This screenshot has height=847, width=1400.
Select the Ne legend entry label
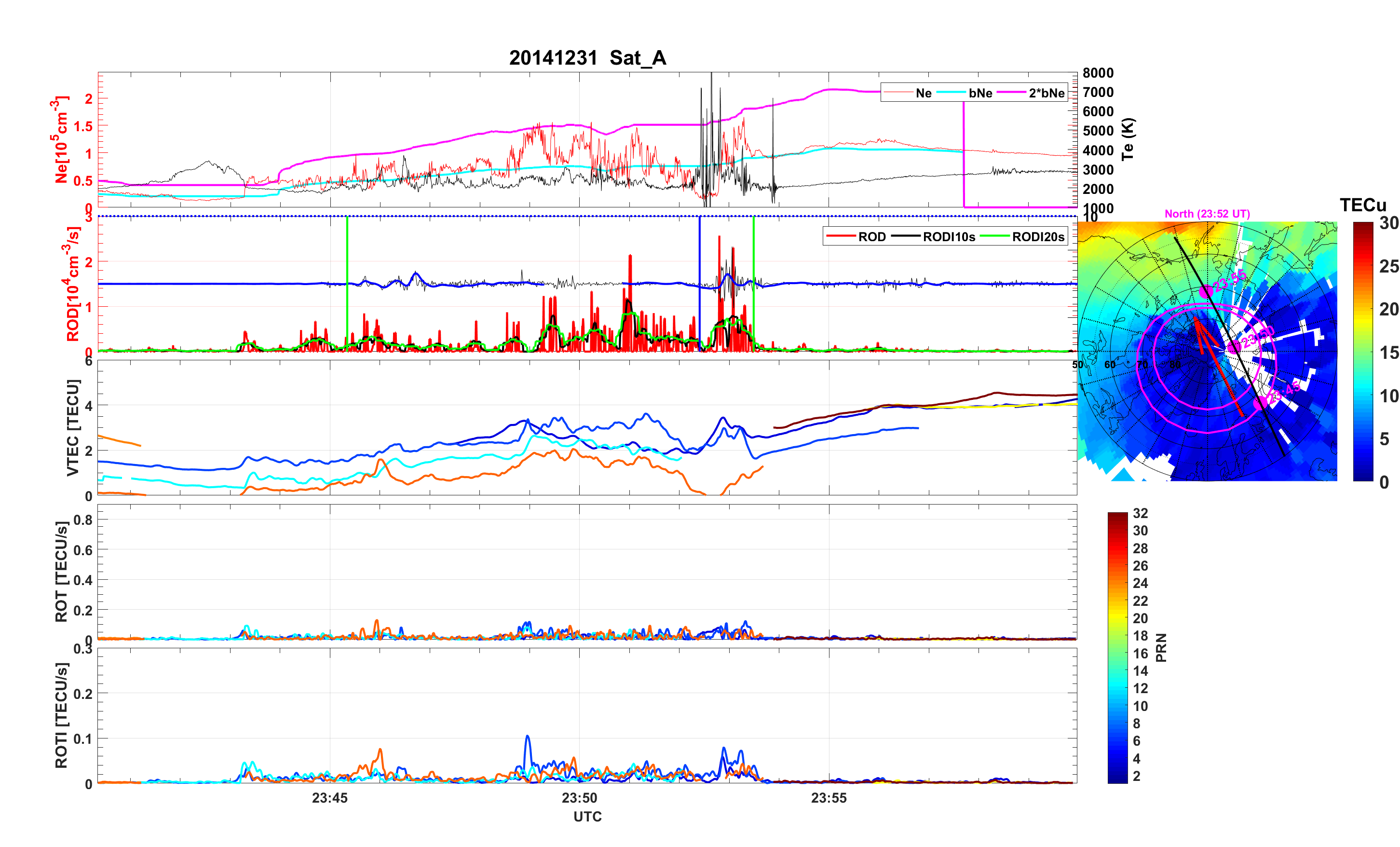(x=924, y=93)
